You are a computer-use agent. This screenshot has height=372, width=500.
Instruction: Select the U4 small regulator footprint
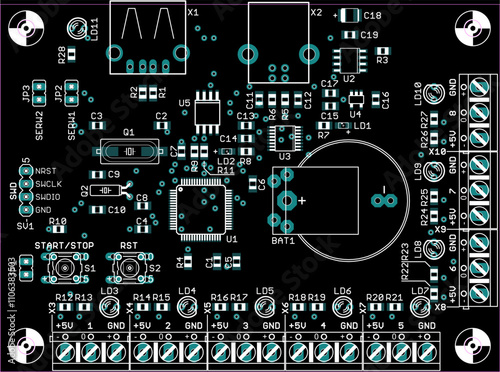pos(356,99)
